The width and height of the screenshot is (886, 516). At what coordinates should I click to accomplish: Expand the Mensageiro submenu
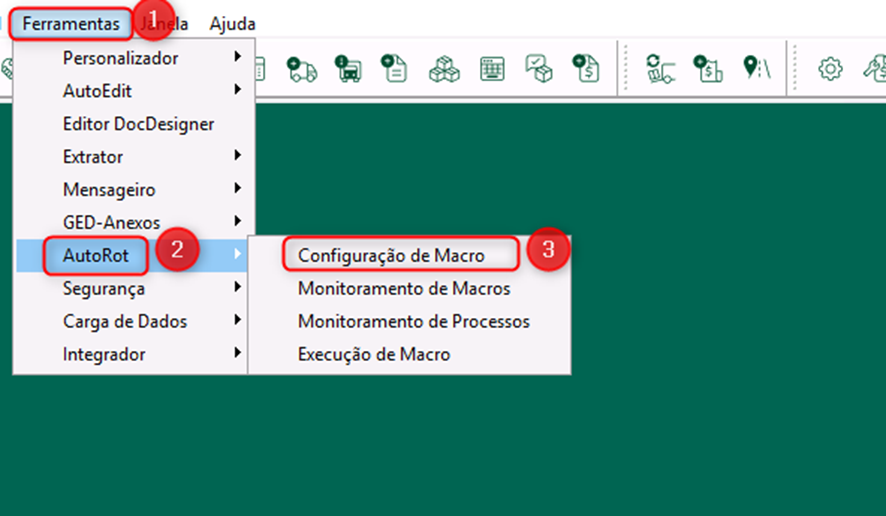(x=134, y=189)
